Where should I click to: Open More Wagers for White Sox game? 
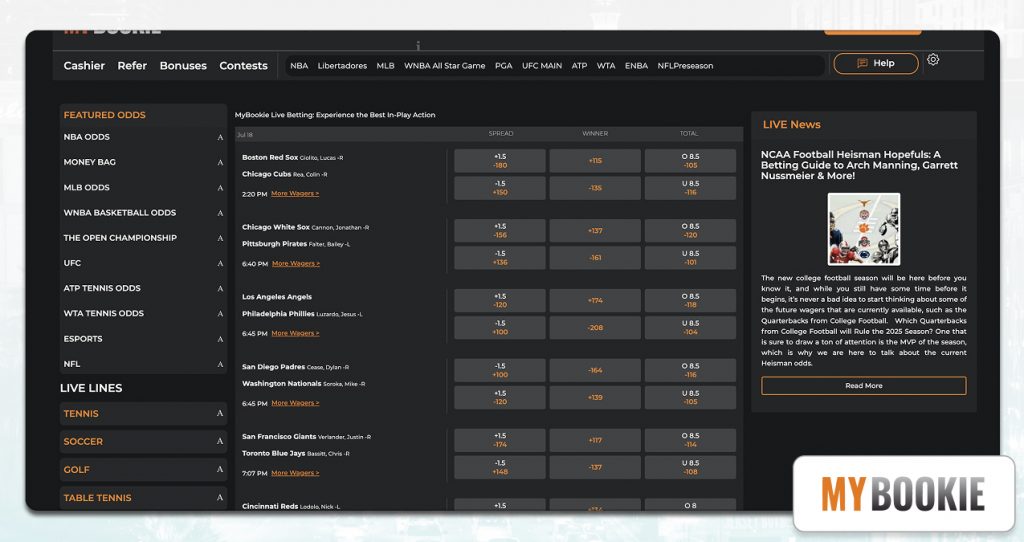click(296, 264)
